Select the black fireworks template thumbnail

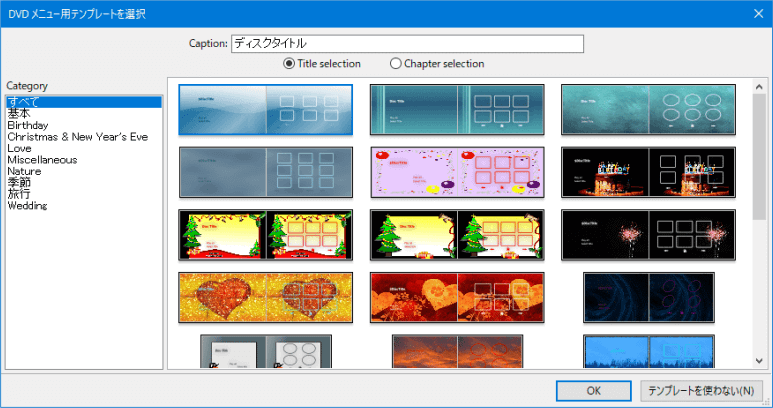point(647,234)
